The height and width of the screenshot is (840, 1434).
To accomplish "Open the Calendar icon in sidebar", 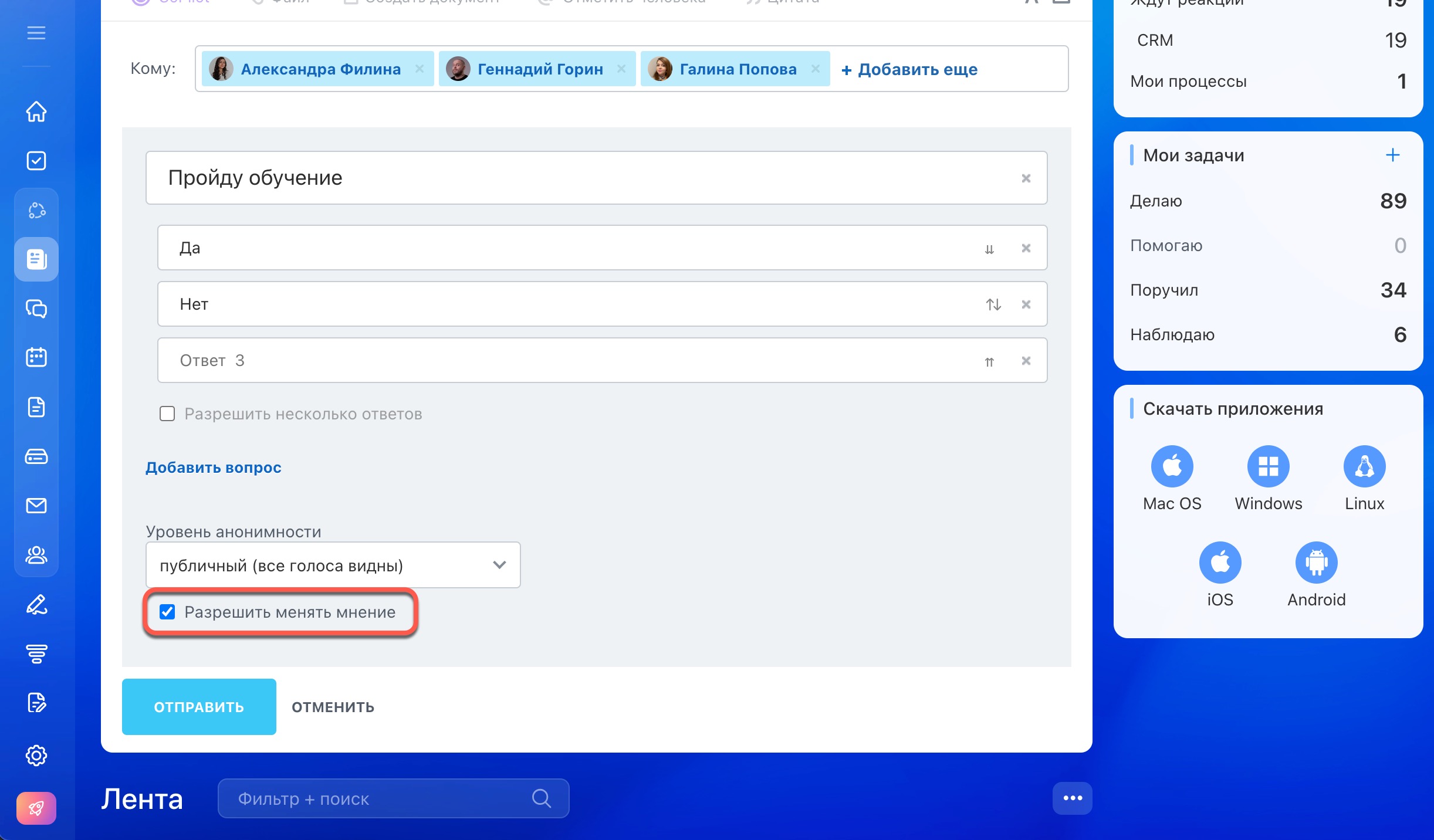I will pyautogui.click(x=36, y=357).
